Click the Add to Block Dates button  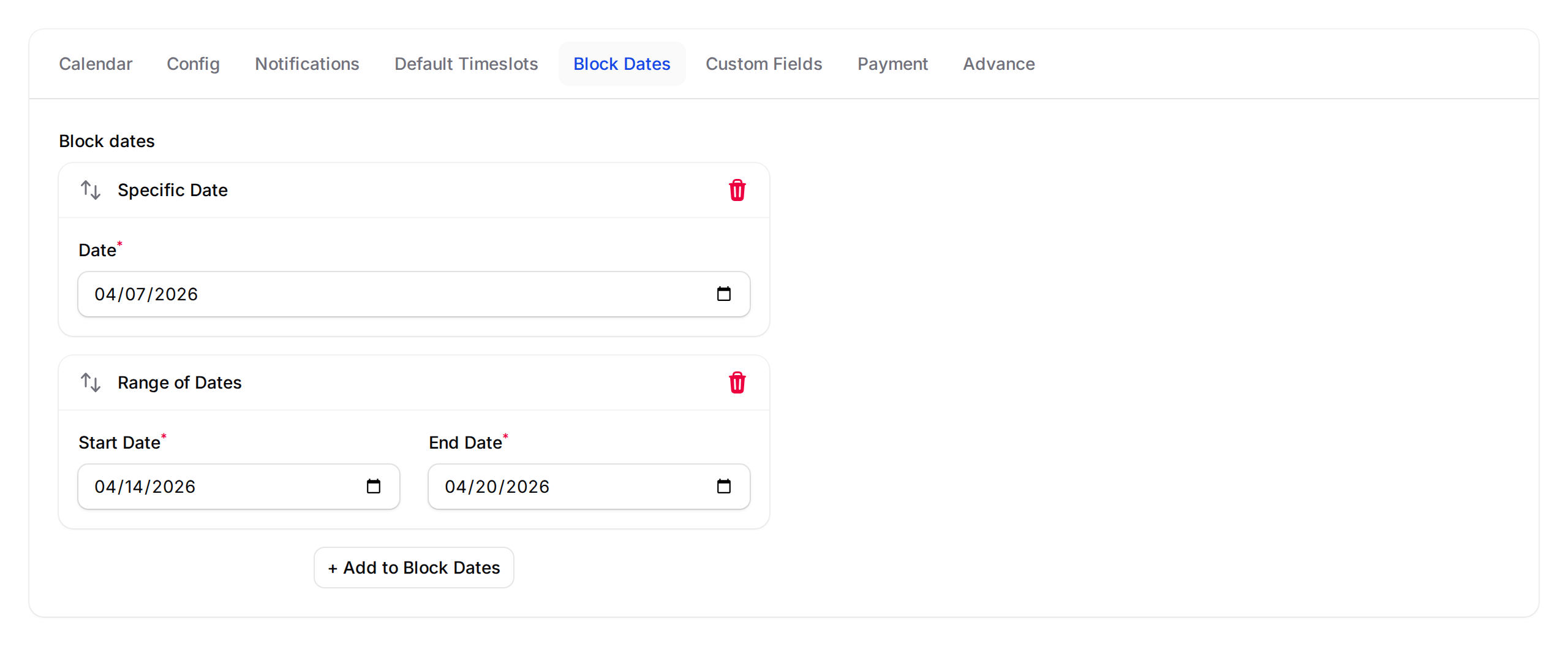pyautogui.click(x=413, y=568)
